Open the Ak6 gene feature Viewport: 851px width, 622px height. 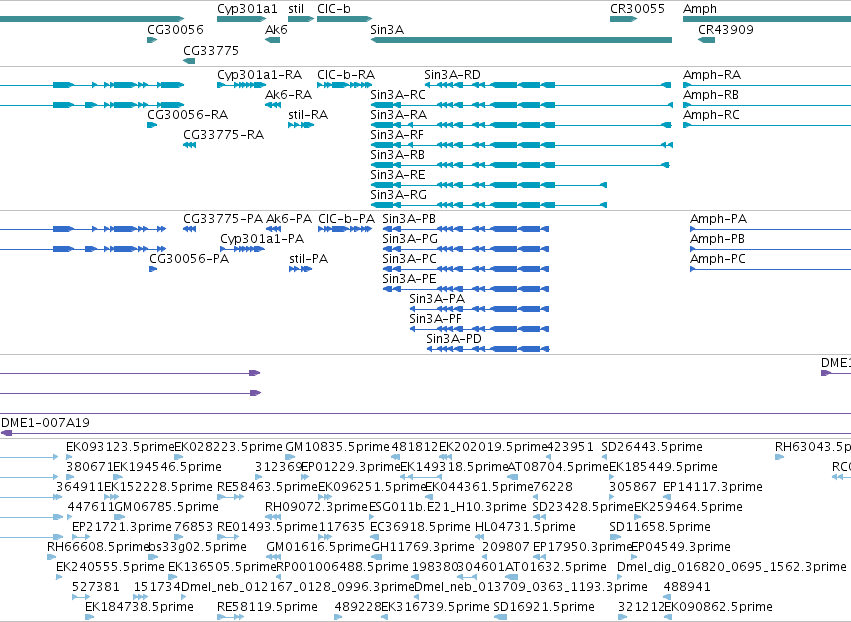pyautogui.click(x=272, y=40)
